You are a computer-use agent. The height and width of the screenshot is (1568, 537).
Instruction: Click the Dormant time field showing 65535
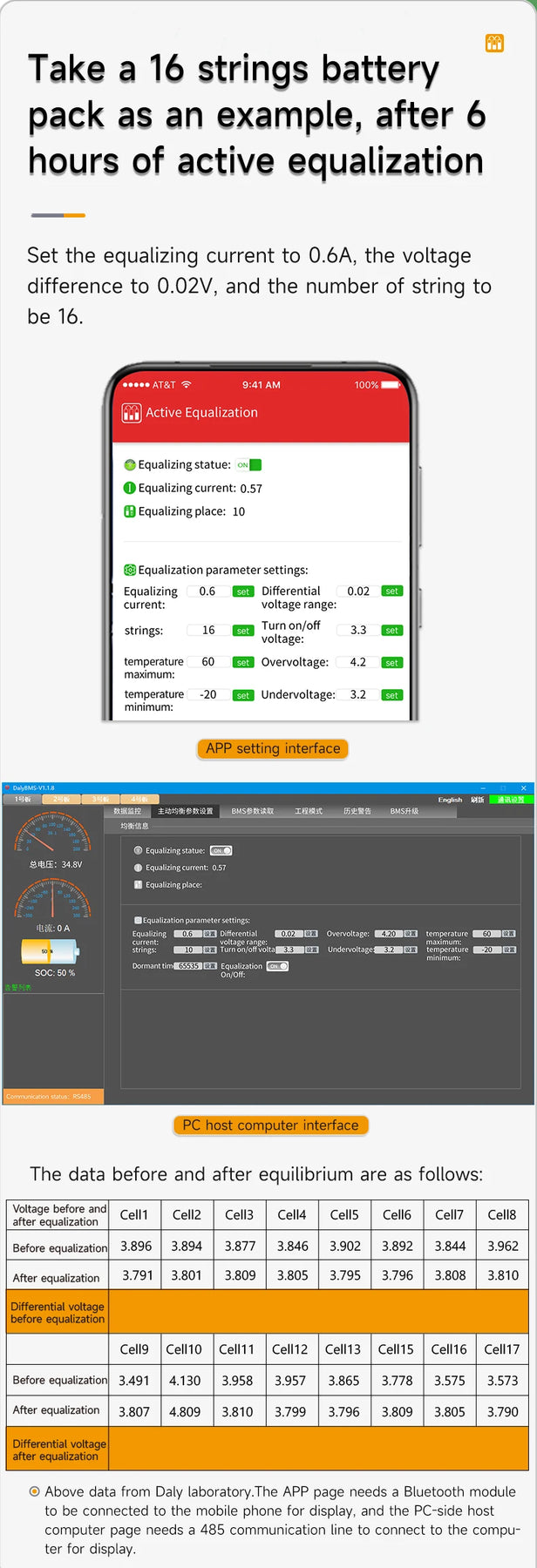tap(188, 965)
